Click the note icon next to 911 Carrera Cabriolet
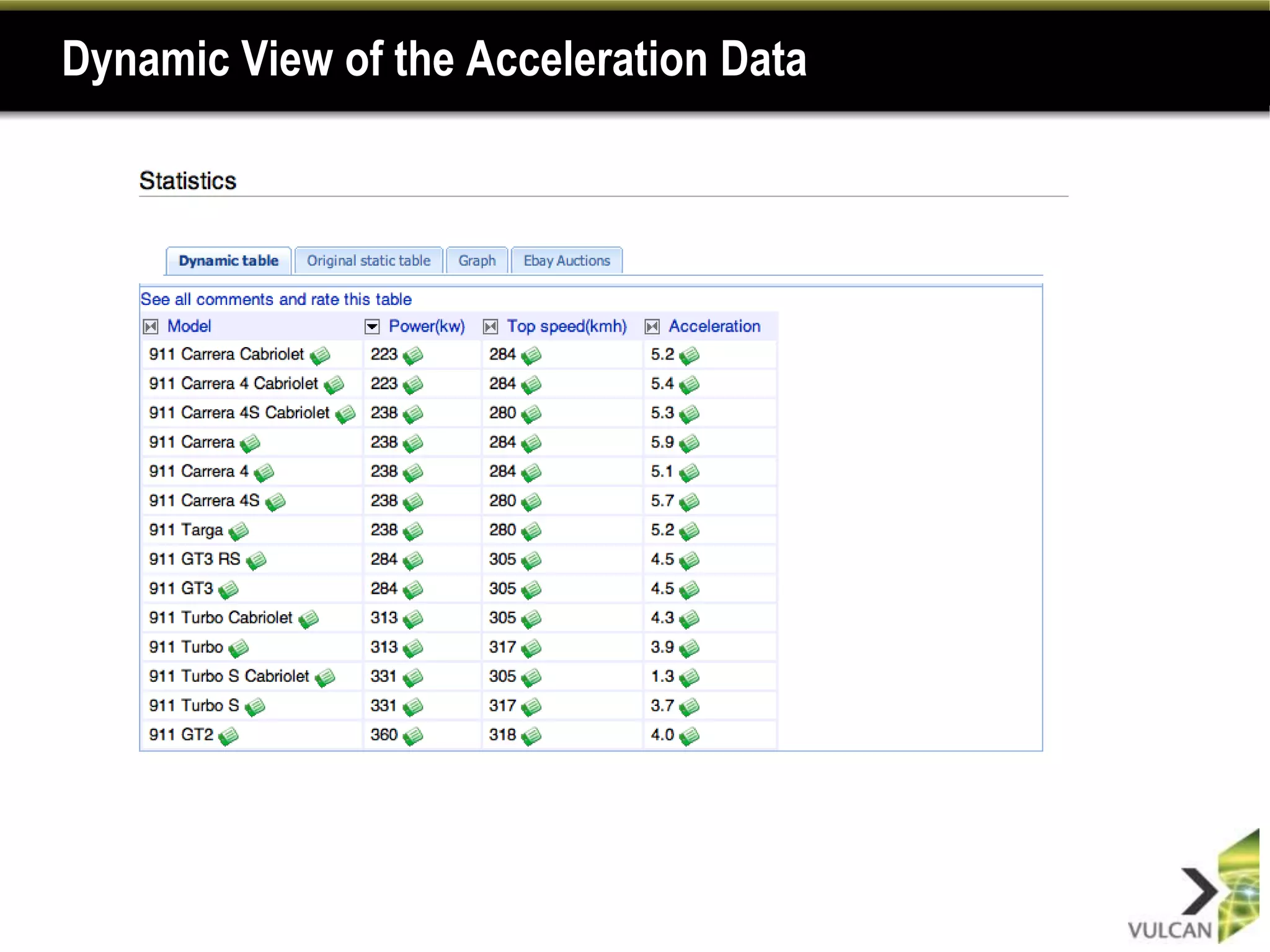The height and width of the screenshot is (952, 1270). tap(320, 356)
